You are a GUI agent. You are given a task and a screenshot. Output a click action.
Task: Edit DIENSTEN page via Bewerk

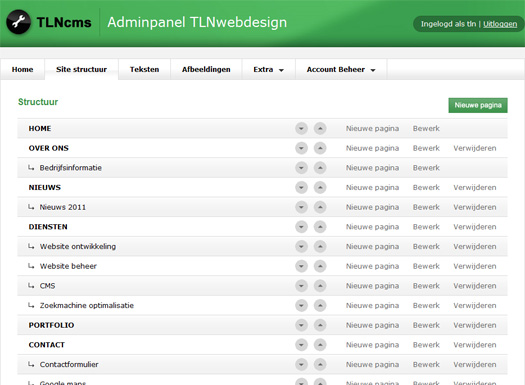(x=426, y=227)
